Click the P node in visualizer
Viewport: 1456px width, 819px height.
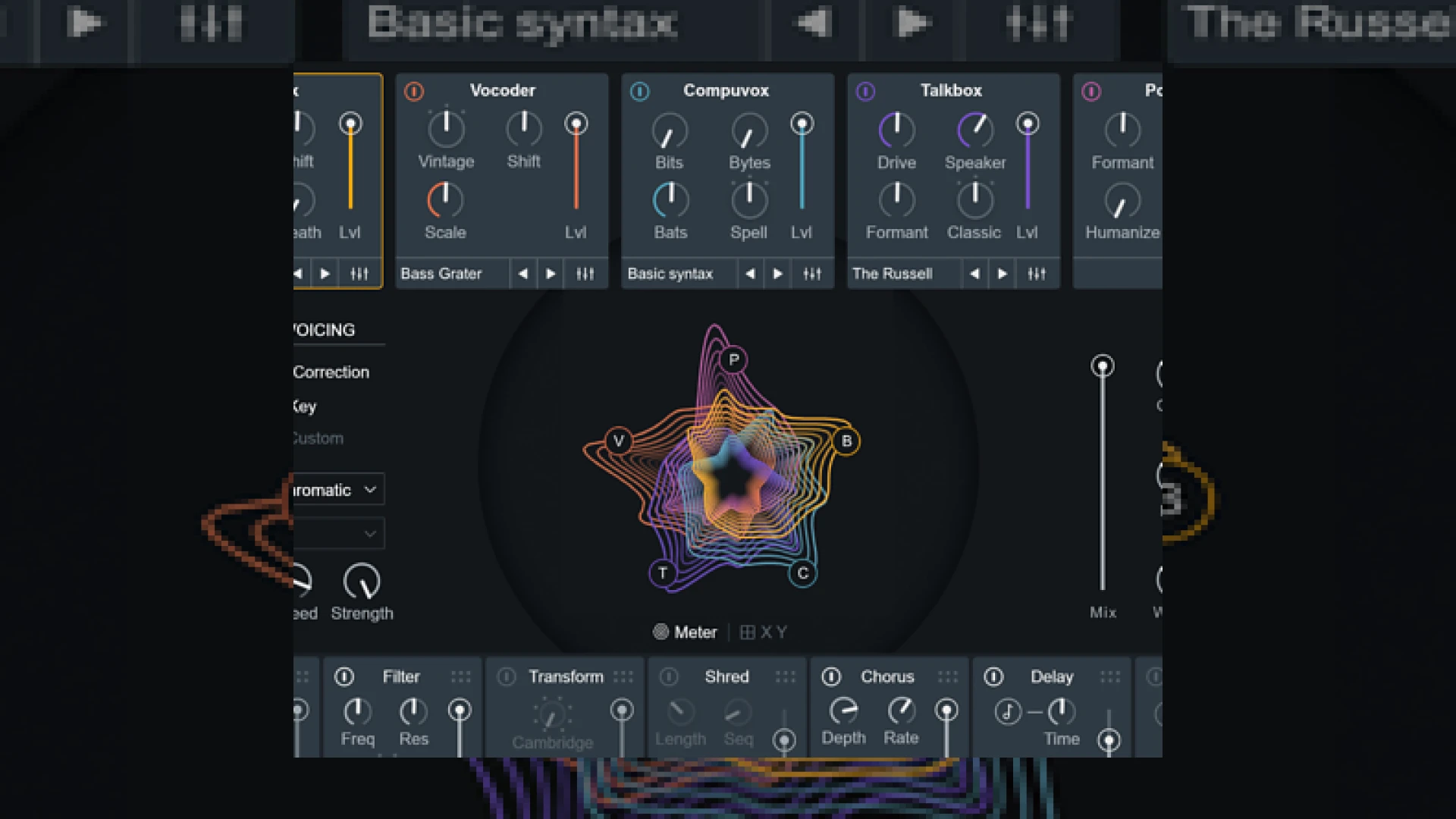tap(733, 359)
